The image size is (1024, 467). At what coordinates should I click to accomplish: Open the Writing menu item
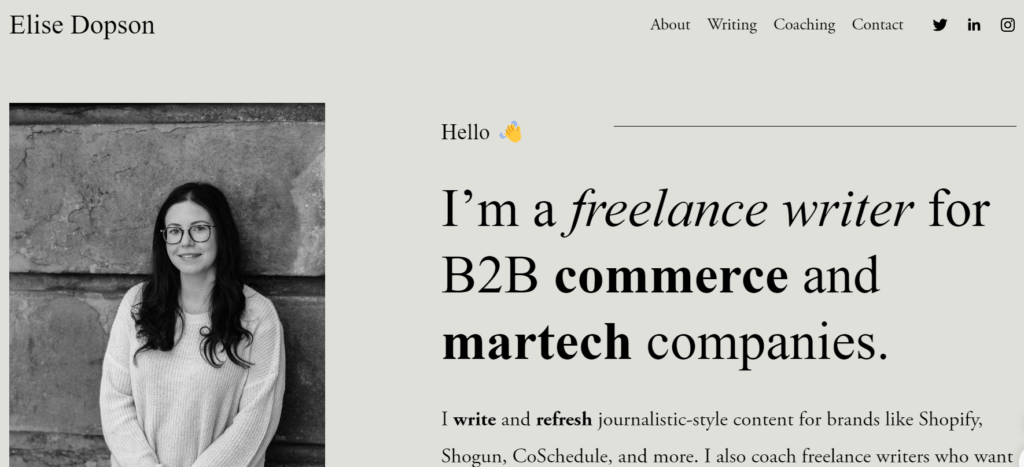[732, 25]
